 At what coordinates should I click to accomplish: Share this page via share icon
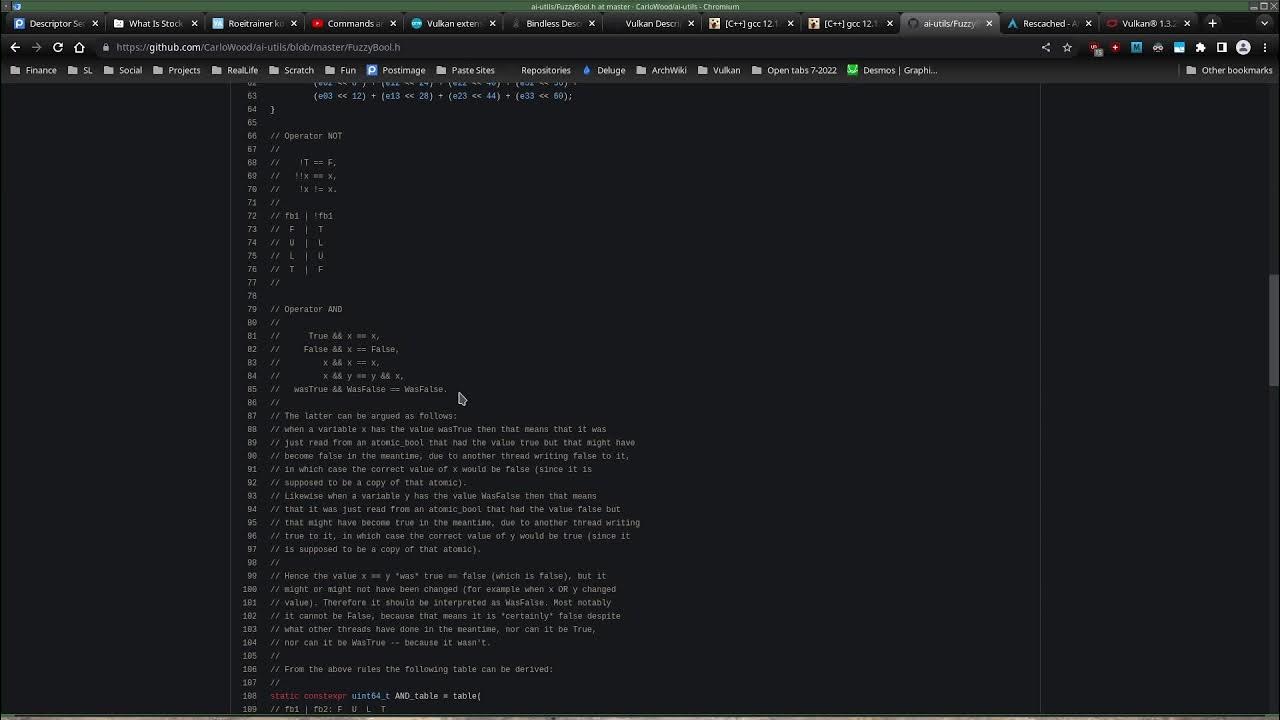pos(1046,47)
